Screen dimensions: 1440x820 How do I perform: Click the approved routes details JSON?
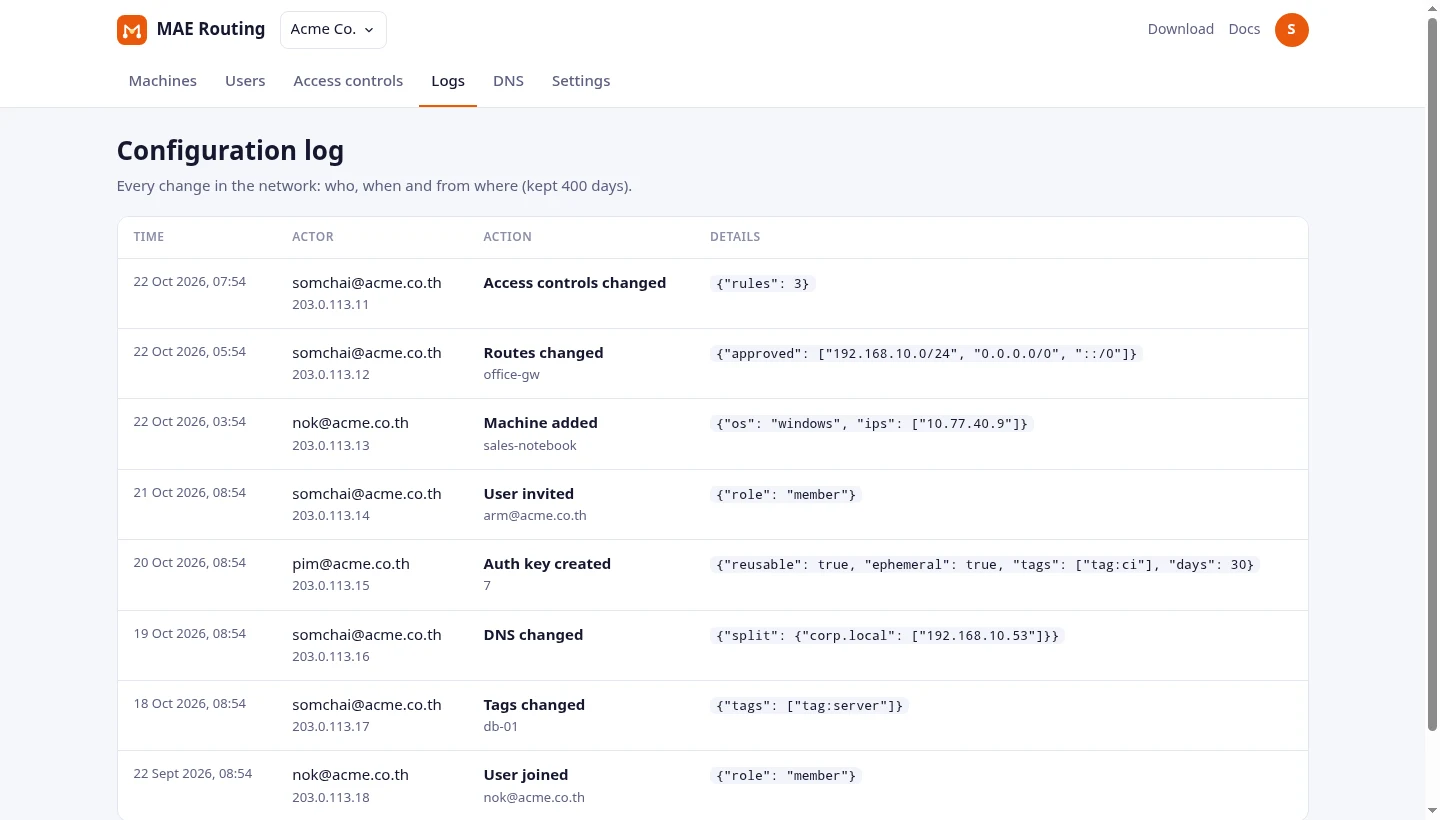coord(927,354)
